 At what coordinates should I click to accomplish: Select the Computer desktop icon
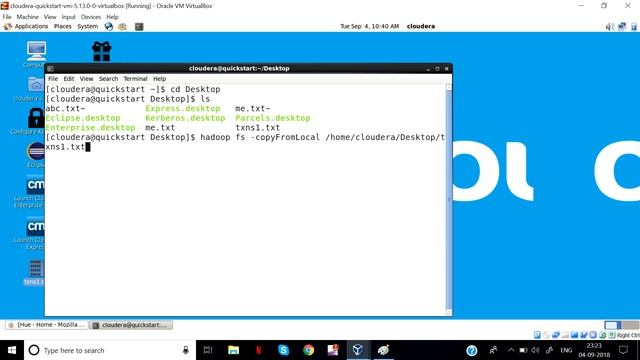[36, 51]
